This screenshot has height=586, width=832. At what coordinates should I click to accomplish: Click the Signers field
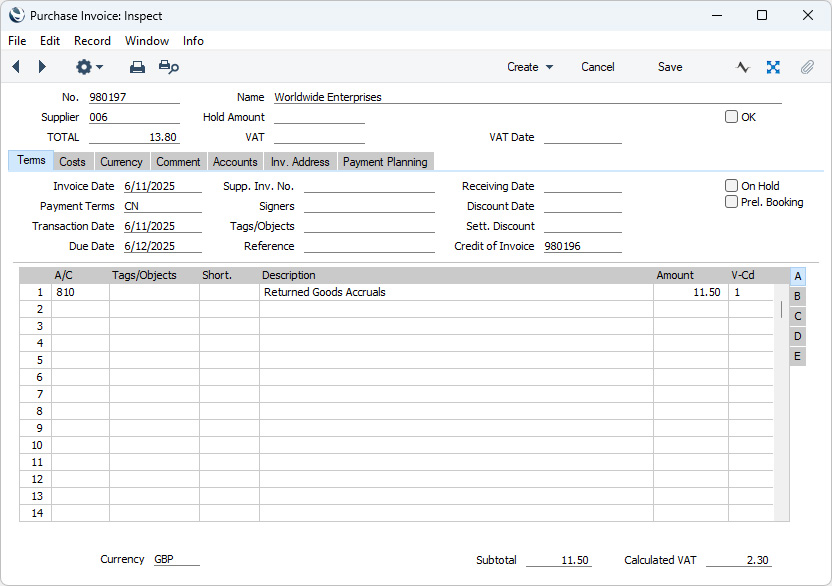(x=369, y=206)
